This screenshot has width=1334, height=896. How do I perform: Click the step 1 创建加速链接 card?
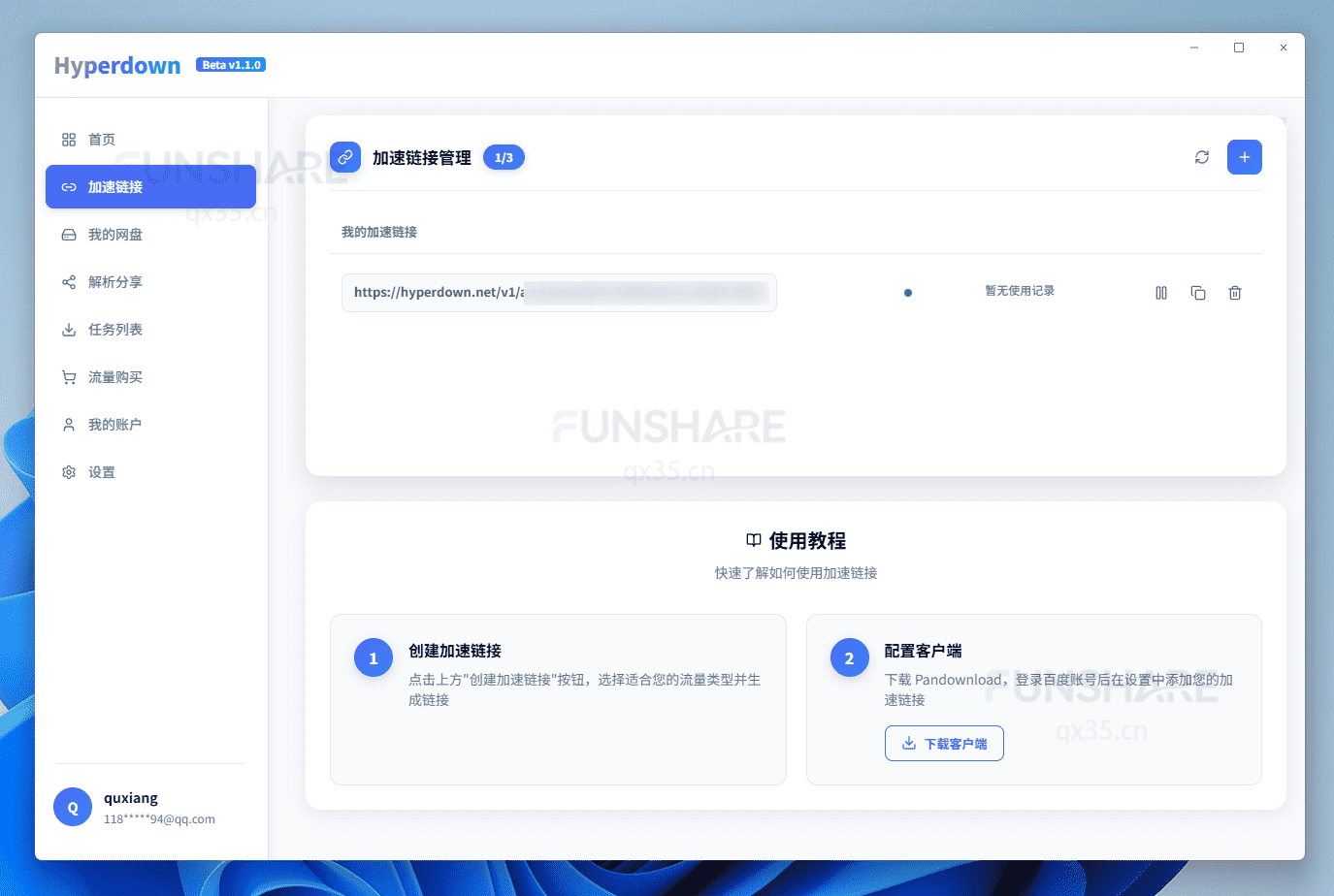pyautogui.click(x=558, y=699)
